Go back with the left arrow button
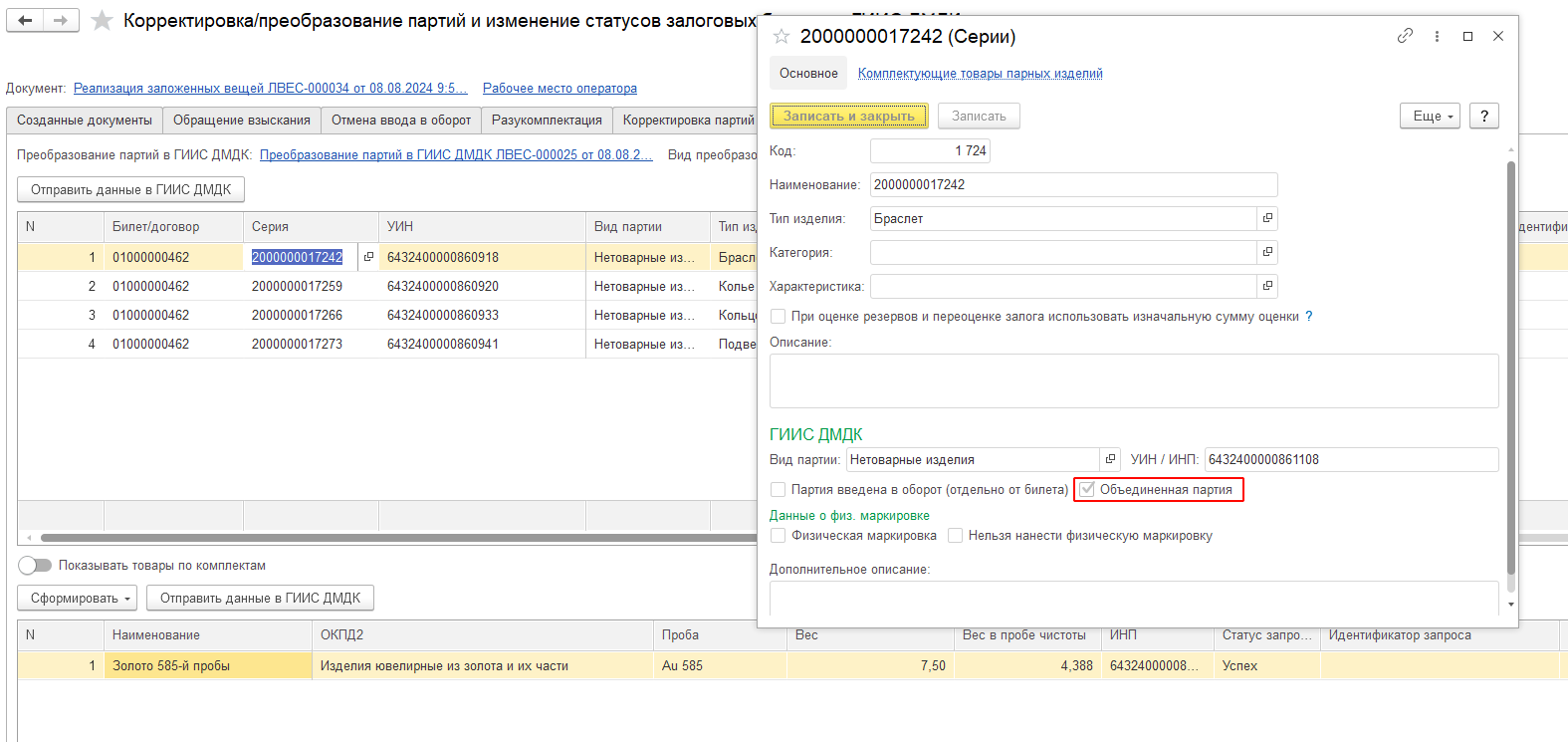This screenshot has height=742, width=1568. 25,20
